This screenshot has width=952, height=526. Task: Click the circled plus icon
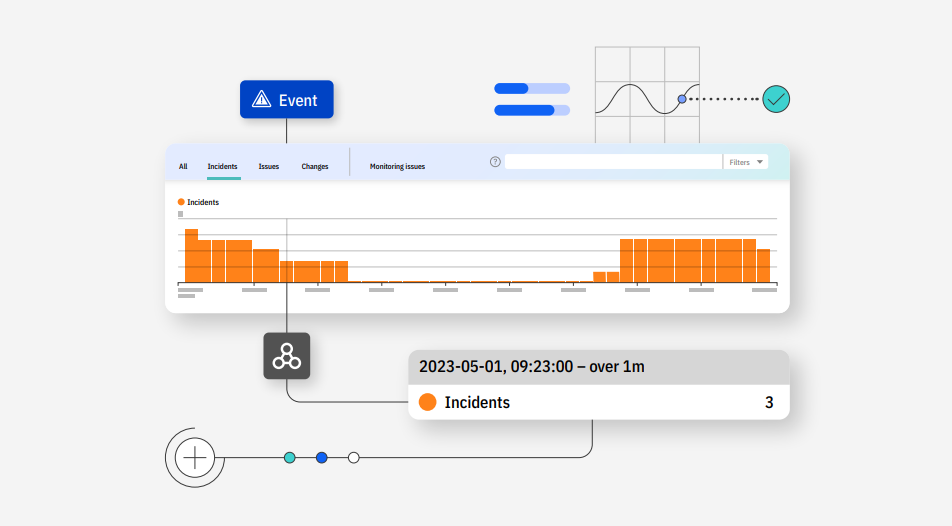[x=194, y=458]
